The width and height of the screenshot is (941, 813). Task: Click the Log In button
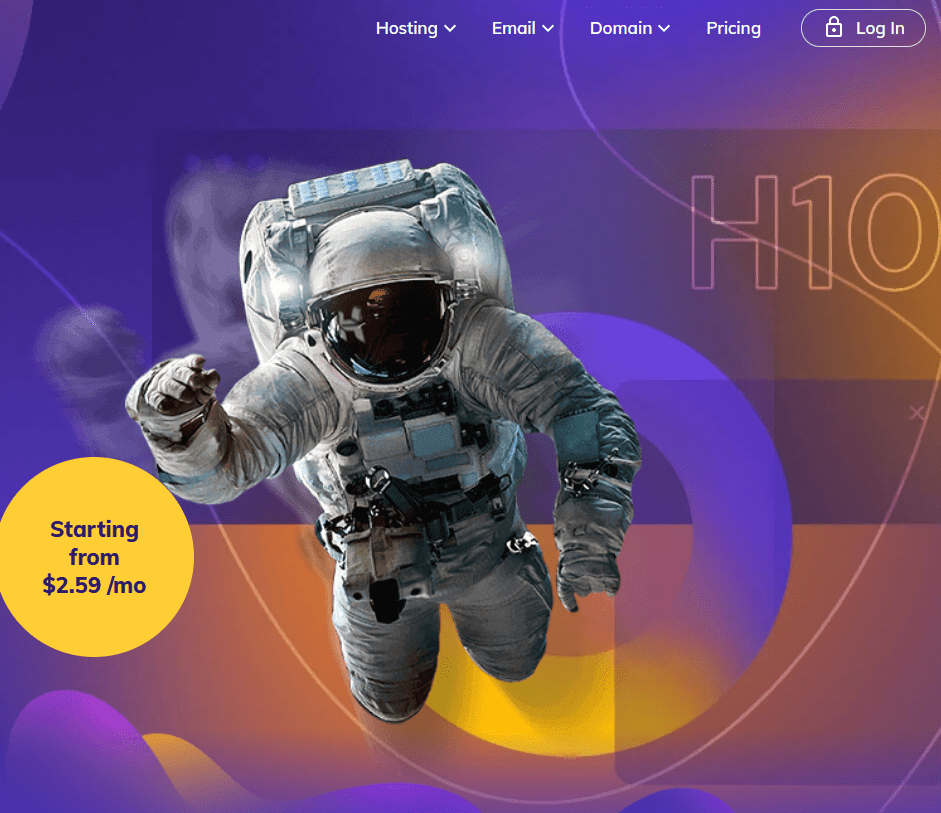pyautogui.click(x=863, y=28)
